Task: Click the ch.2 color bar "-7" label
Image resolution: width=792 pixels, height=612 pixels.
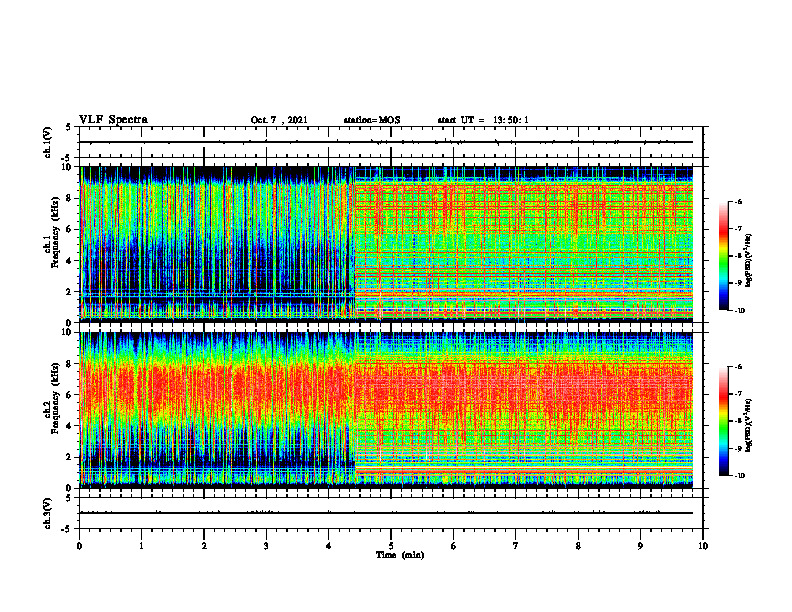Action: coord(738,394)
